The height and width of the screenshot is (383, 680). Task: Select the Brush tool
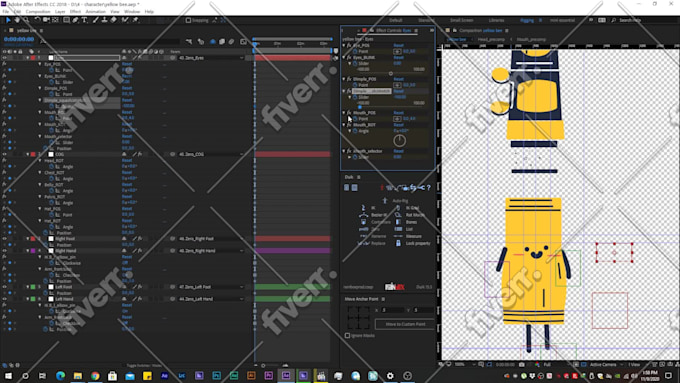(95, 20)
